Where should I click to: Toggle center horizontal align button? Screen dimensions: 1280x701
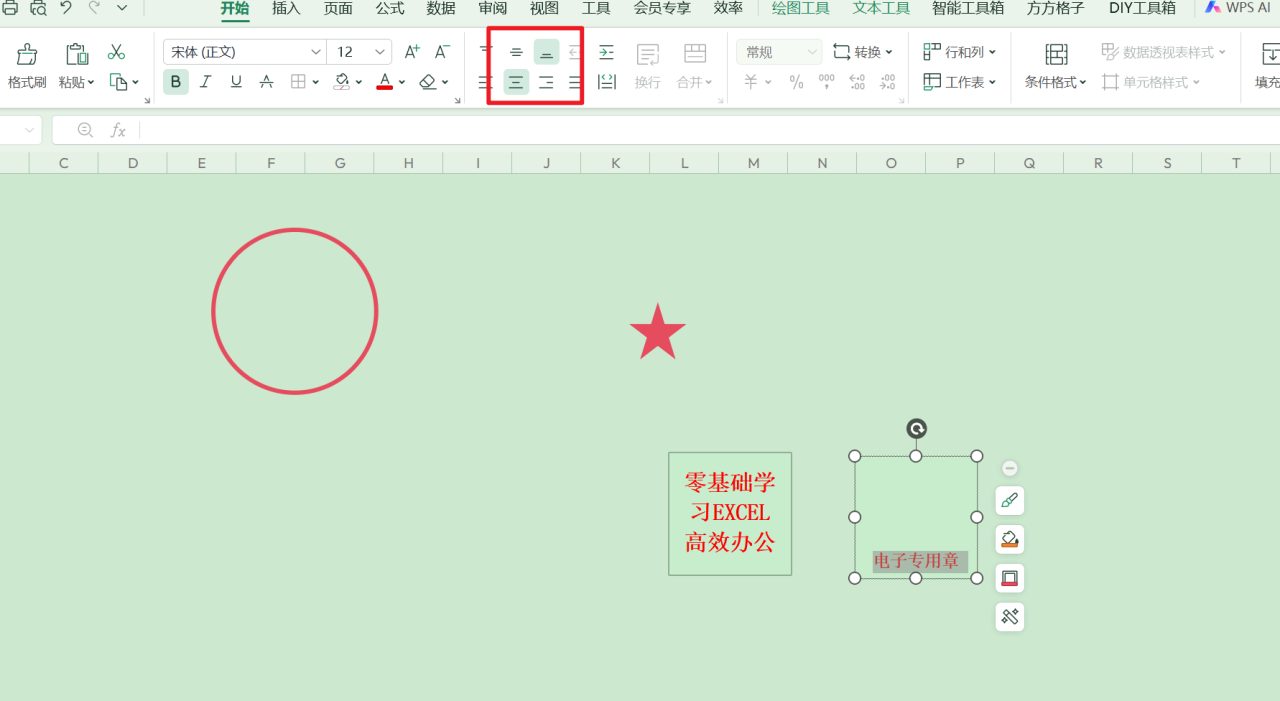pos(516,82)
